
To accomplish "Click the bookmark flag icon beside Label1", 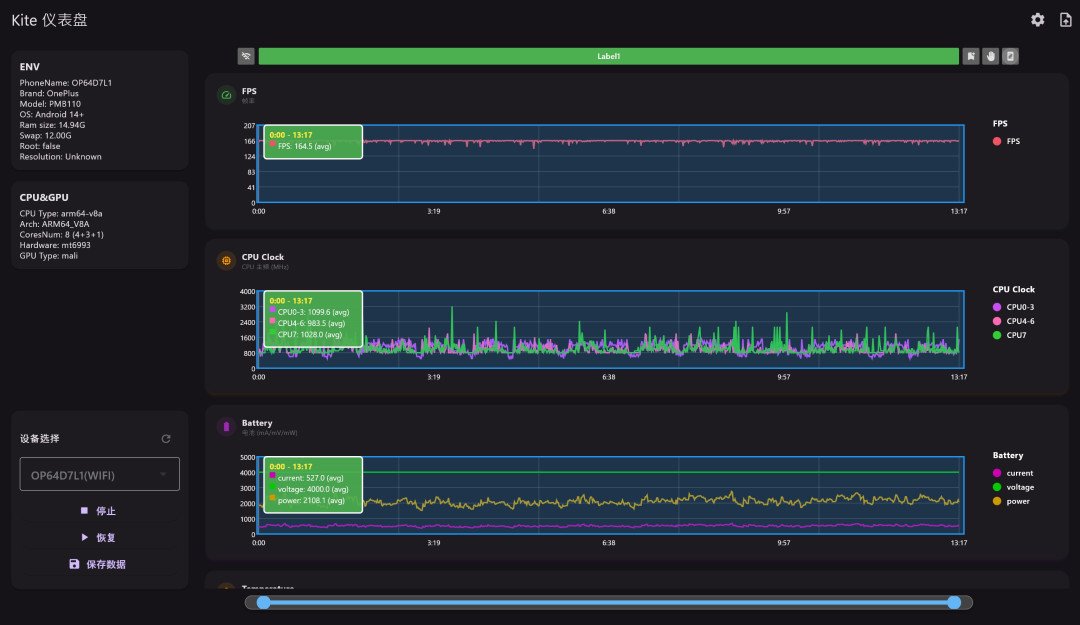I will (x=970, y=57).
